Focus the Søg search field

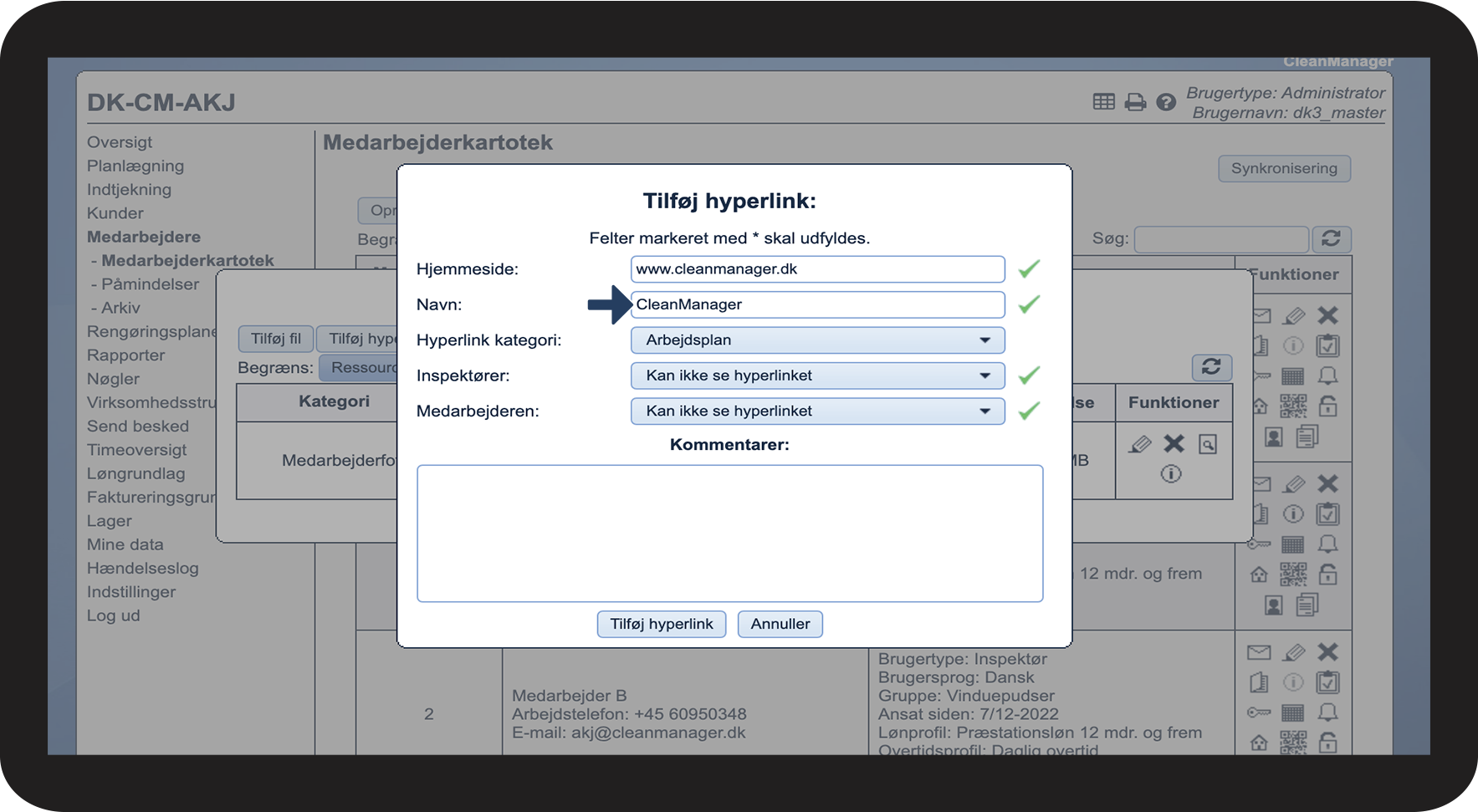click(1221, 239)
